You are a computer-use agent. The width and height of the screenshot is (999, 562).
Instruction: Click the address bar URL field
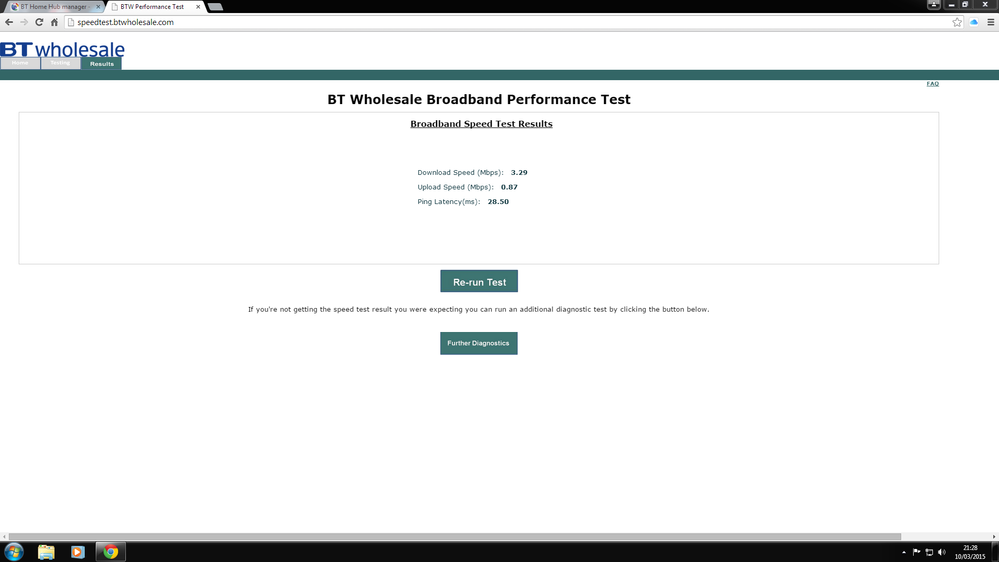pos(510,22)
